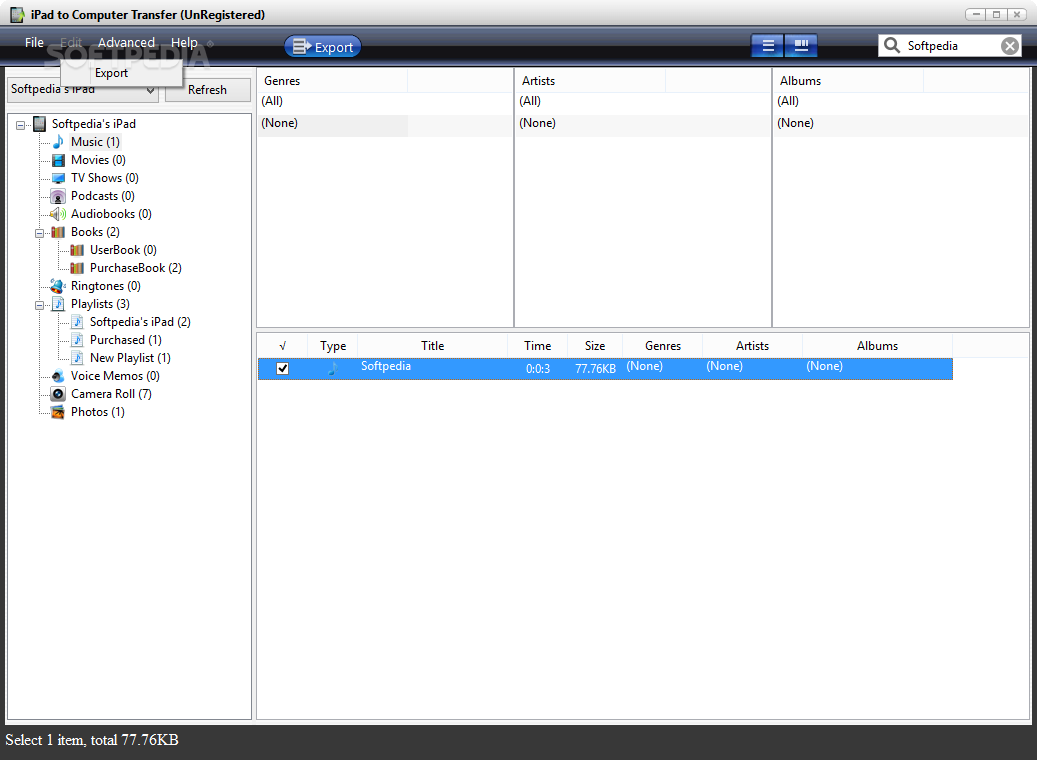Click the Playlists icon

[58, 304]
